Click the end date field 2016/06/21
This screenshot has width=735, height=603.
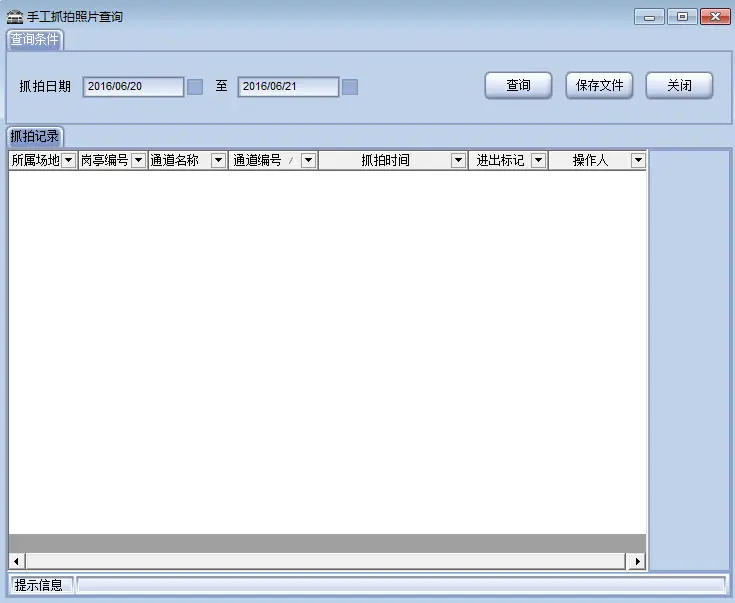[288, 87]
